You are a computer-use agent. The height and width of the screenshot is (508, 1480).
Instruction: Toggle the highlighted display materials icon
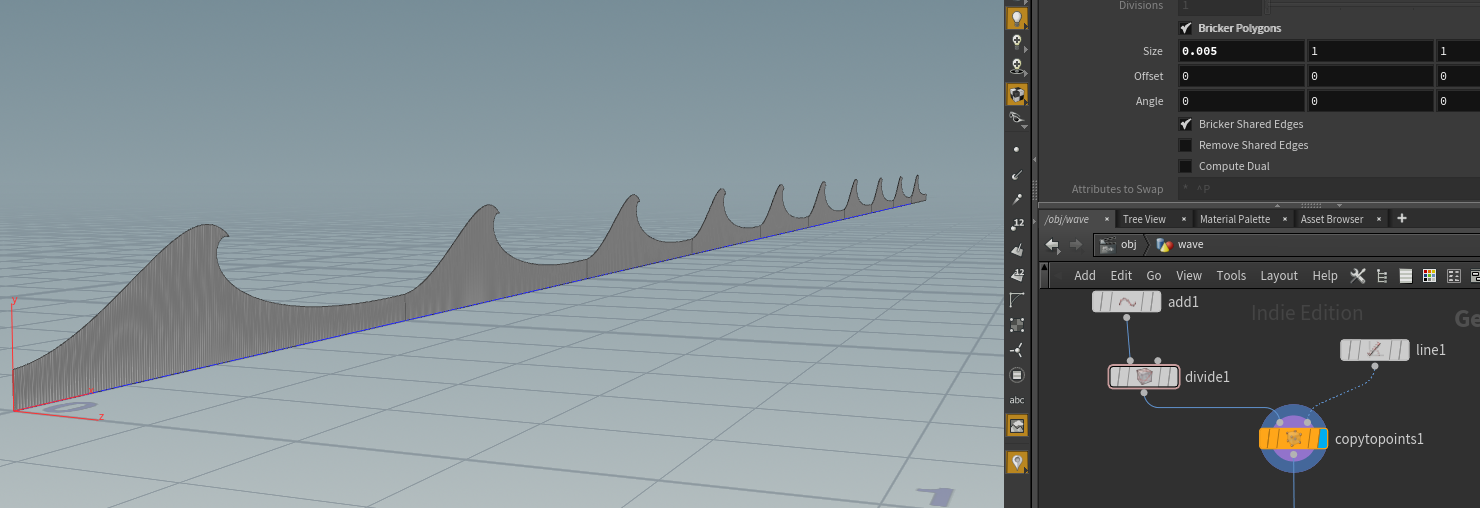1017,94
